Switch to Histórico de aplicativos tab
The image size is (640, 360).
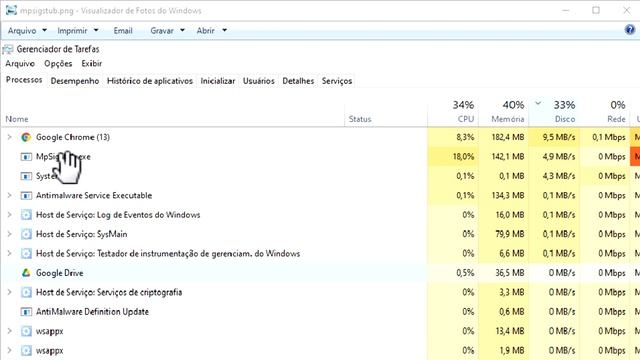pos(150,81)
